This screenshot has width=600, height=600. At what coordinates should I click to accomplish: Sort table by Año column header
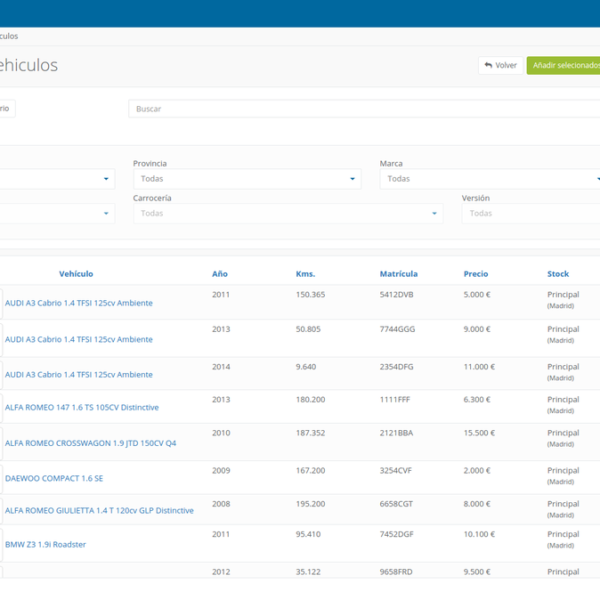pos(220,274)
